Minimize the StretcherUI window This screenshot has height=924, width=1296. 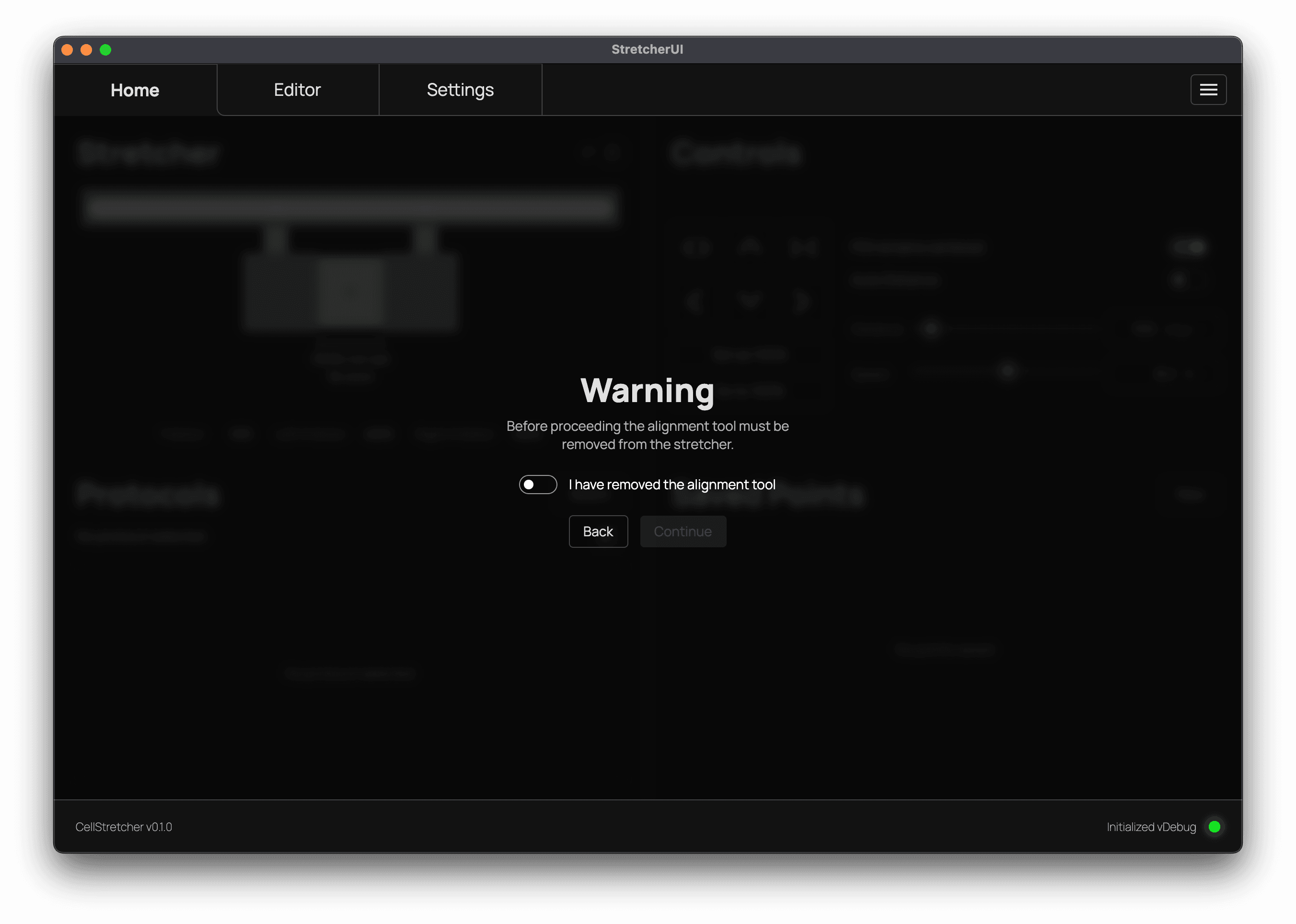tap(86, 50)
